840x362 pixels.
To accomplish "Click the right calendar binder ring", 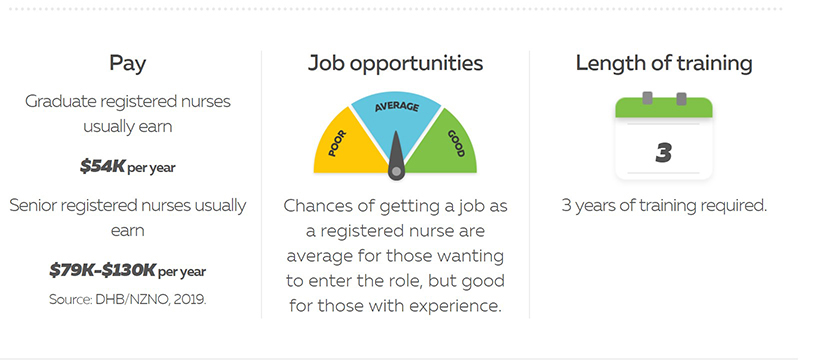I will tap(681, 99).
